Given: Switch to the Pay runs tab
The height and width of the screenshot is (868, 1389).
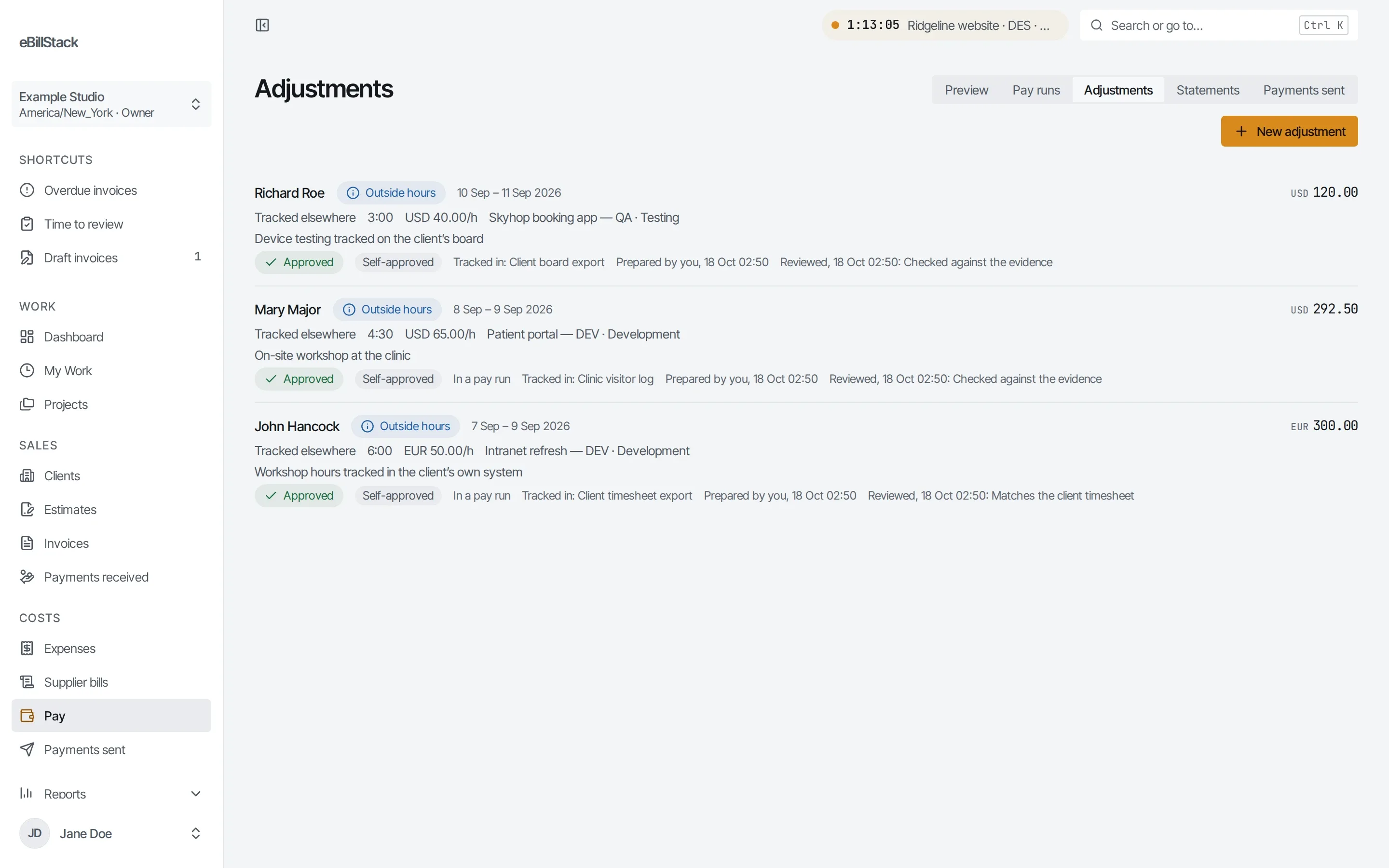Looking at the screenshot, I should tap(1035, 90).
